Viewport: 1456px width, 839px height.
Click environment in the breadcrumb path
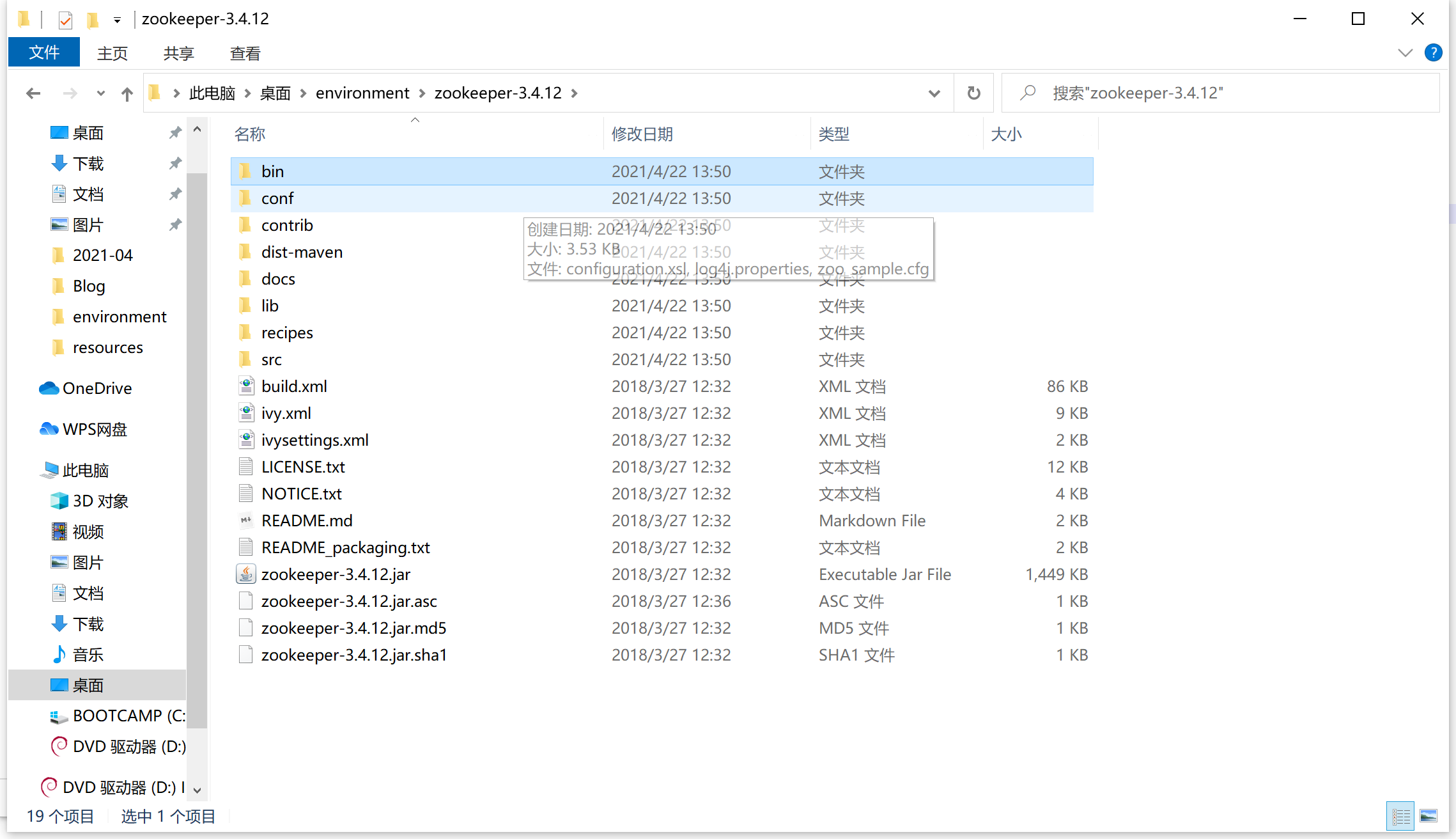[x=362, y=93]
